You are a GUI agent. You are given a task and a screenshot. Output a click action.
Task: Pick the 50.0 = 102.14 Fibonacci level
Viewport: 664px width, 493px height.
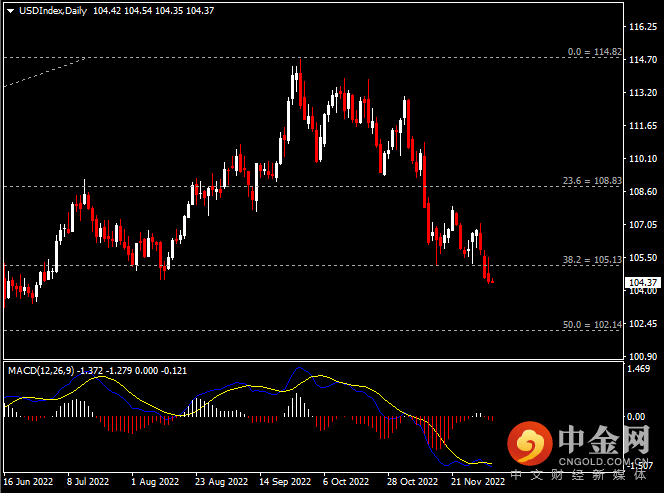(x=592, y=325)
